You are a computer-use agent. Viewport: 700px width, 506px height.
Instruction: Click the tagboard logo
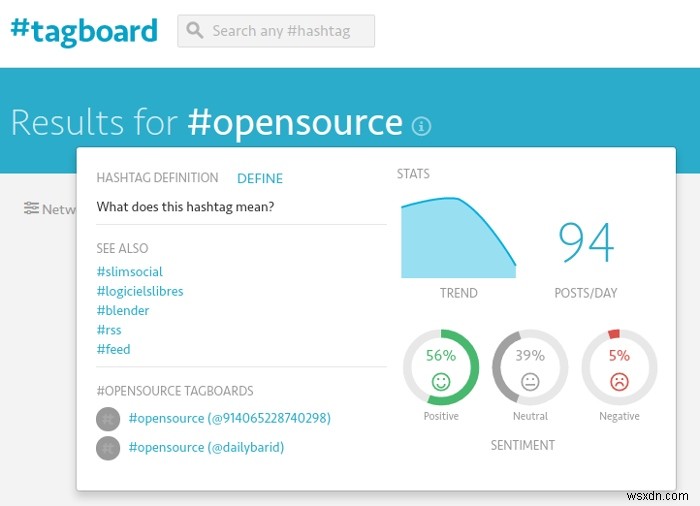click(x=84, y=30)
